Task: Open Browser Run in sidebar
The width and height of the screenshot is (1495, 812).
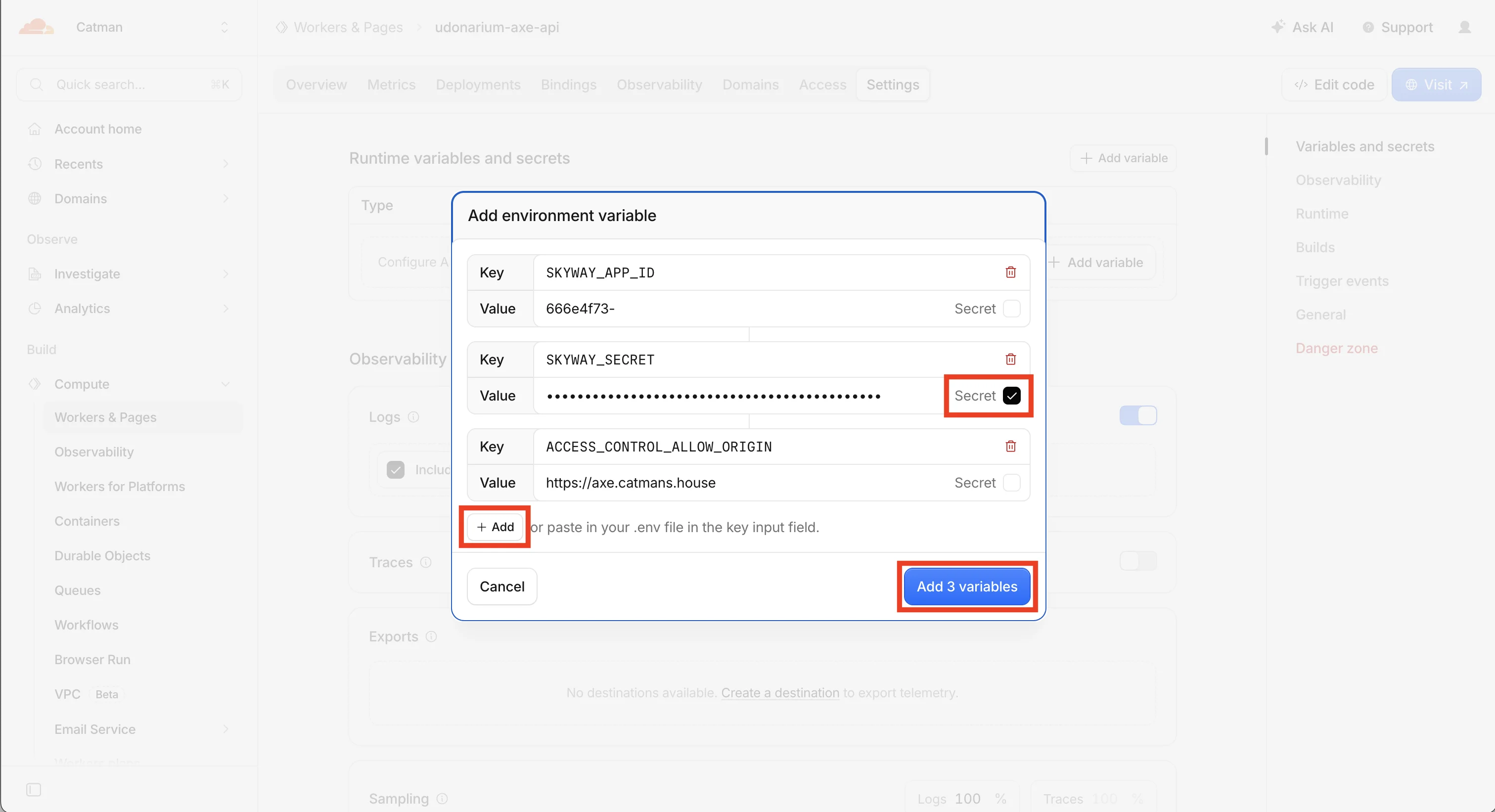Action: (x=92, y=659)
